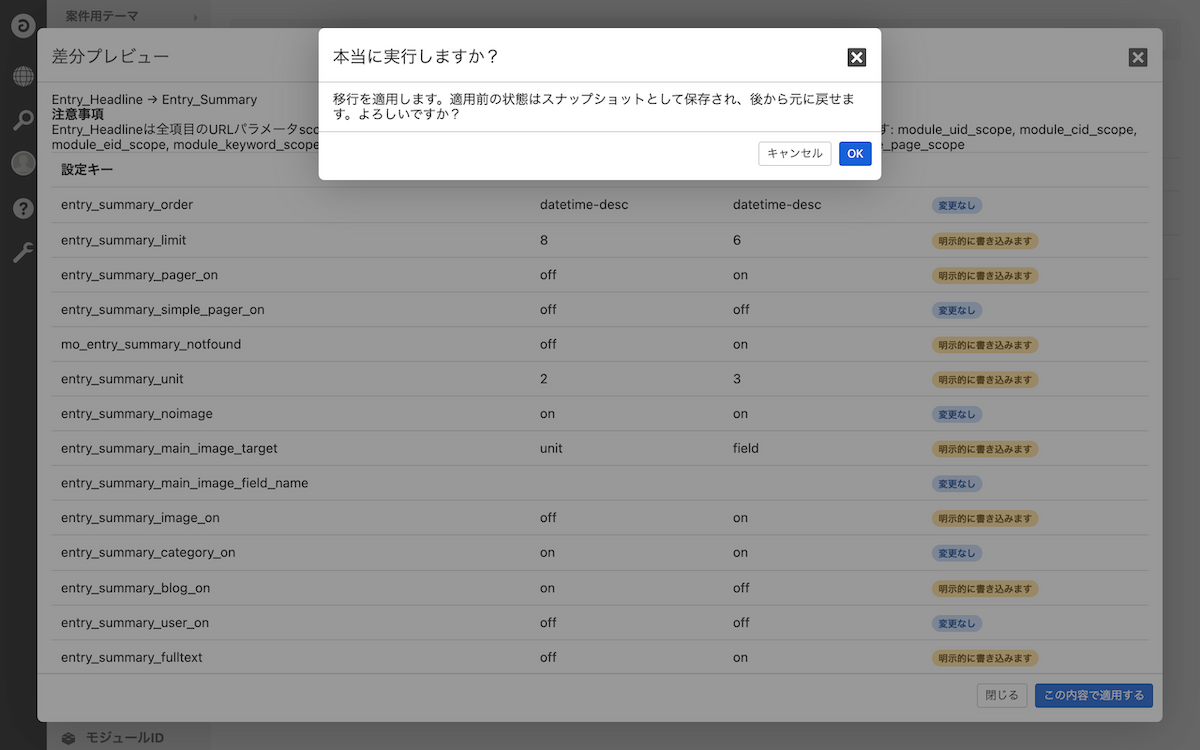Click the entry_summary_category_on key
The width and height of the screenshot is (1200, 750).
[148, 553]
